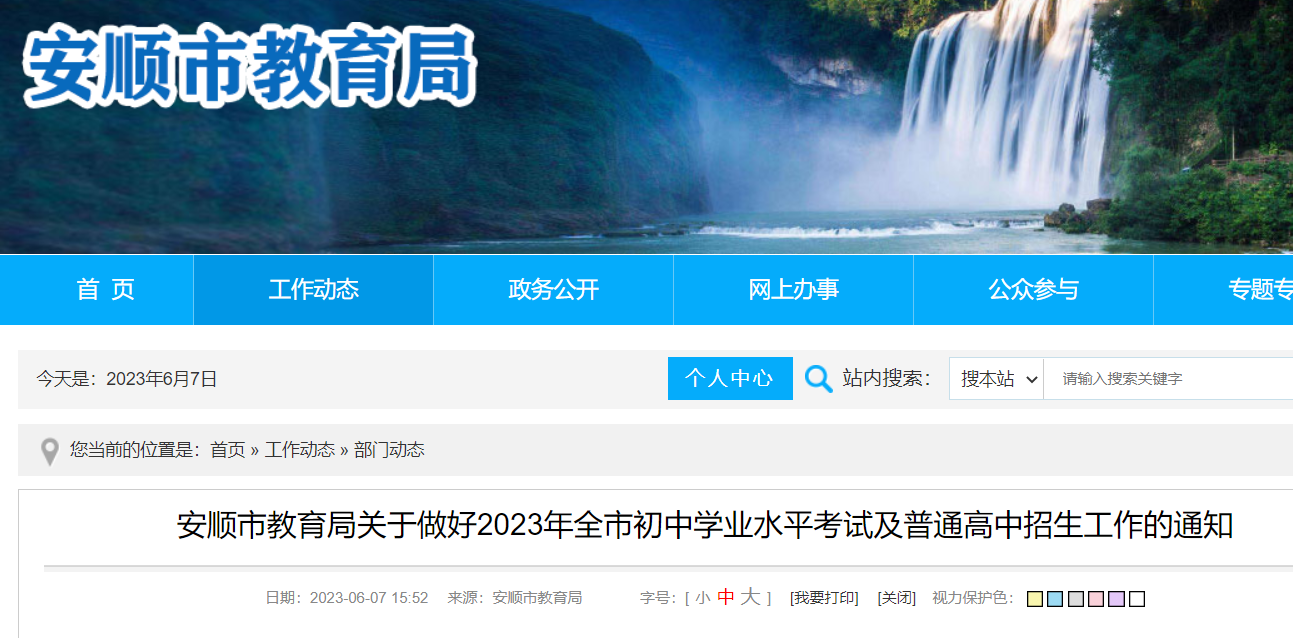Select purple eye-protection color swatch
Screen dimensions: 1293x638
click(x=1117, y=599)
